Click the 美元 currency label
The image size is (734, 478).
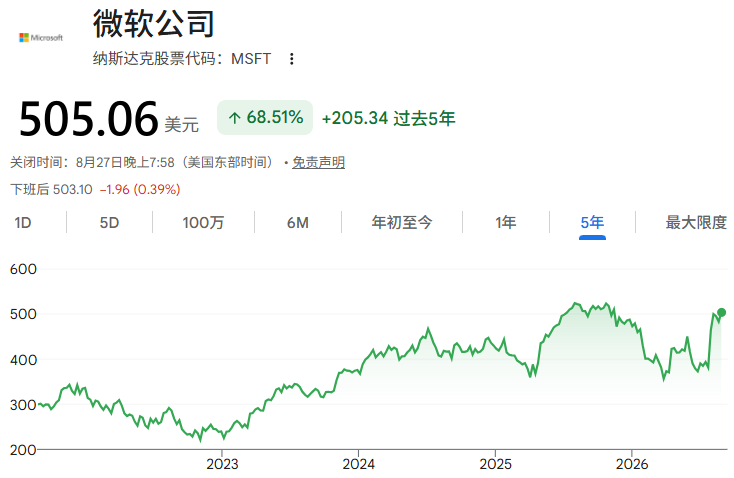(182, 125)
